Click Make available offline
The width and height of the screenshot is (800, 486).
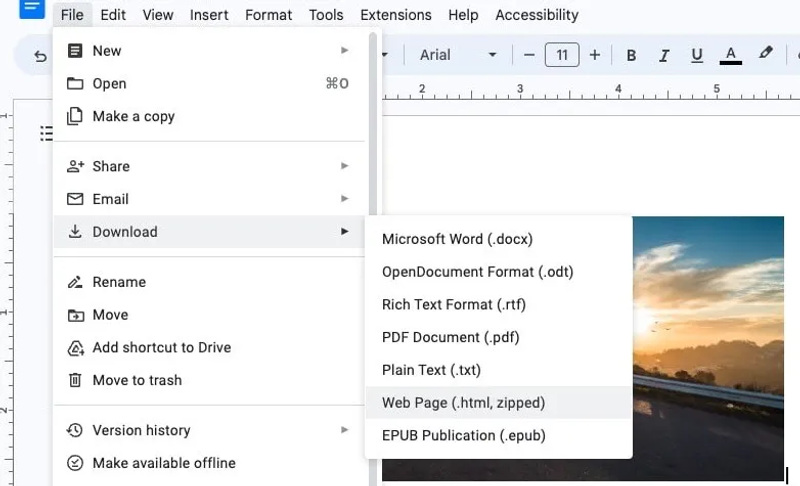[164, 463]
